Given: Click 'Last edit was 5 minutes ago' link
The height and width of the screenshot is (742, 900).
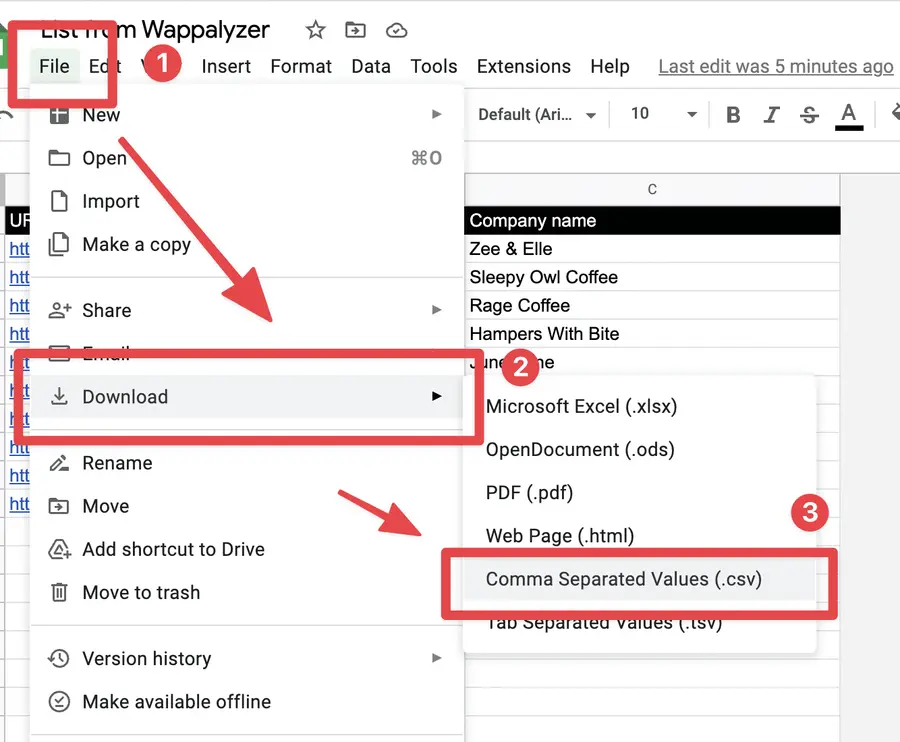Looking at the screenshot, I should [x=775, y=67].
